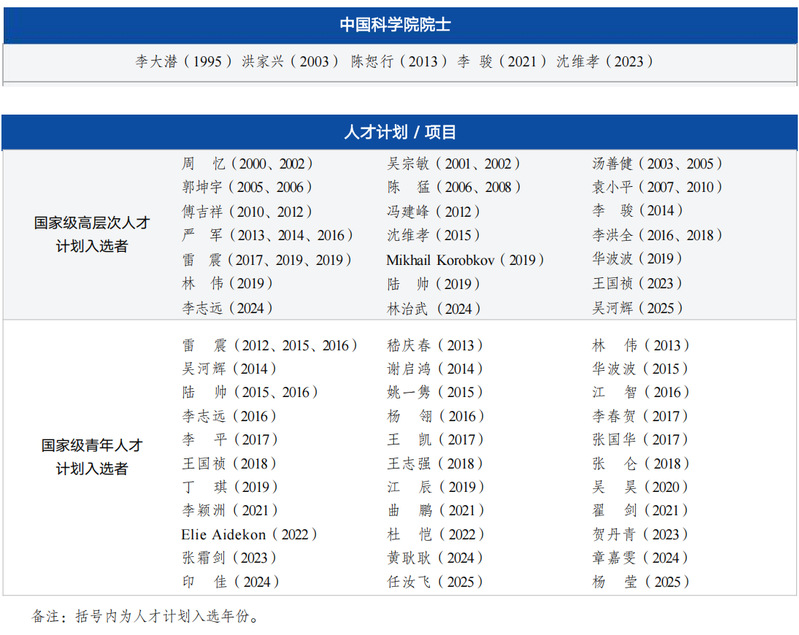This screenshot has width=799, height=635.
Task: Select 袁小平（2007、2010）entry
Action: (657, 187)
